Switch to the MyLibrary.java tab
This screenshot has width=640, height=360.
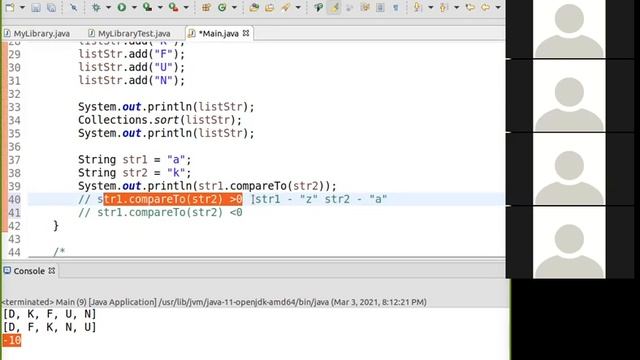tap(37, 33)
